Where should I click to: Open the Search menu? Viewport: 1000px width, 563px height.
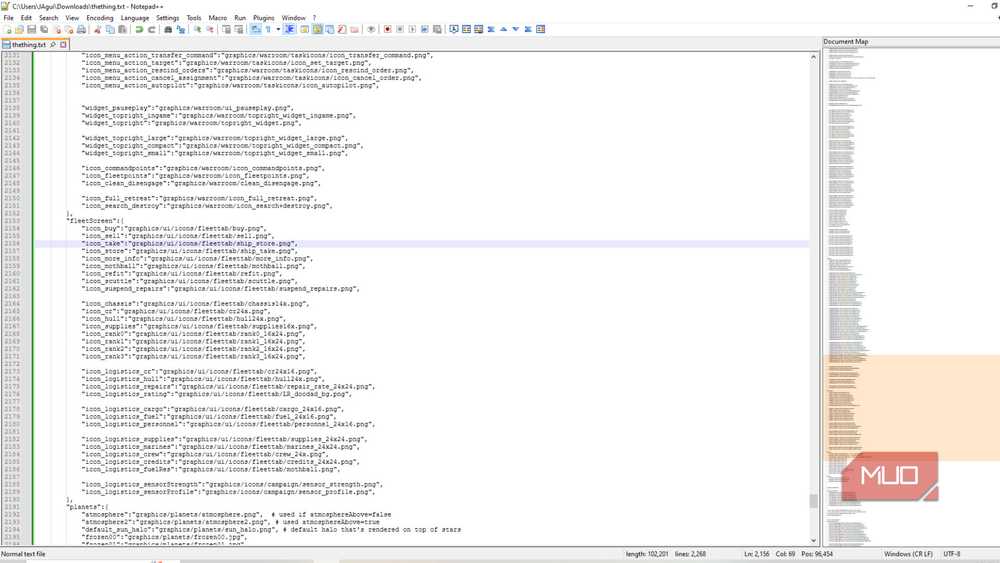click(x=48, y=18)
